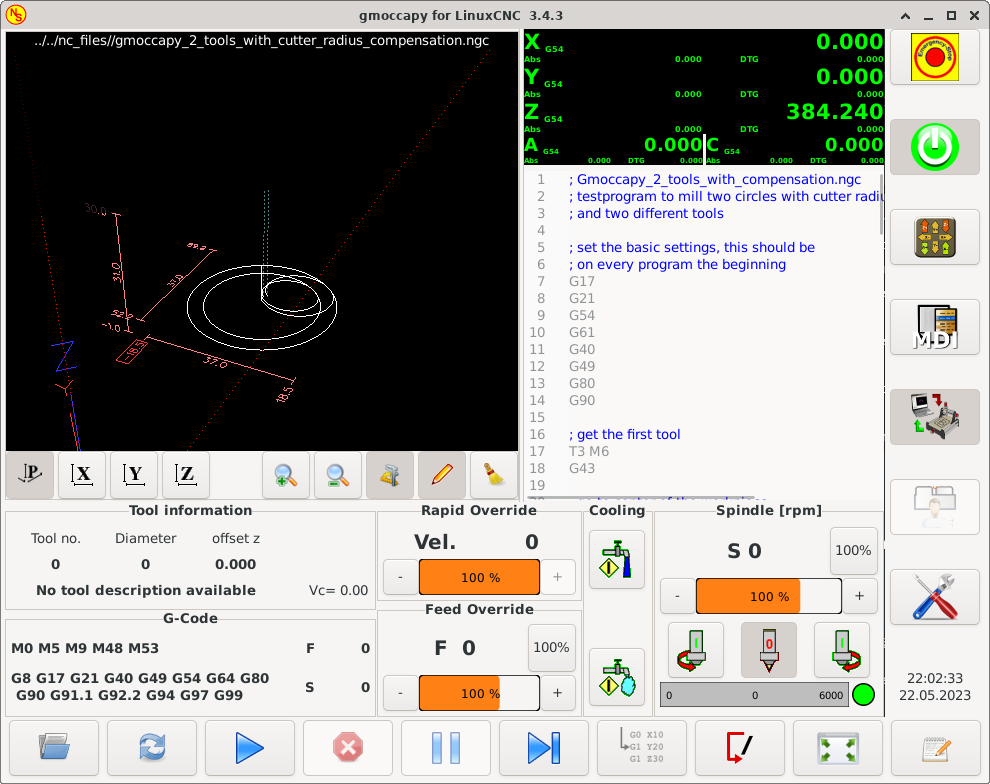Select the perspective view button

tap(31, 475)
